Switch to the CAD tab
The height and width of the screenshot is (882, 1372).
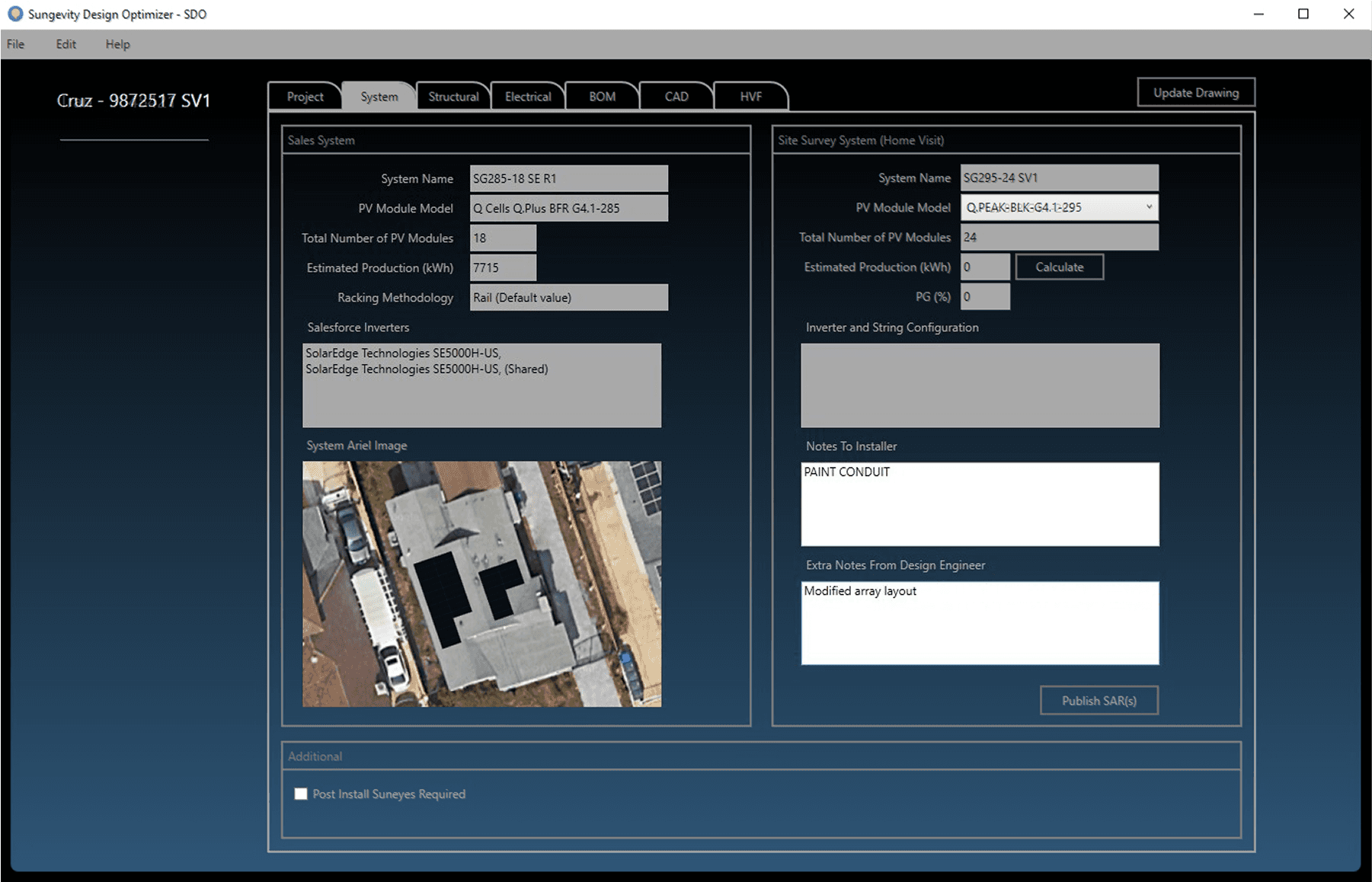(676, 97)
